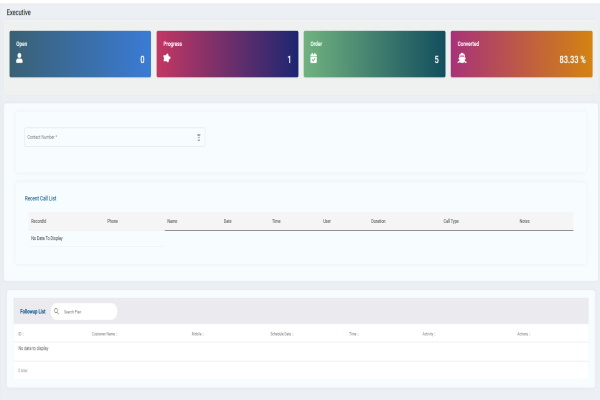Click the search magnifier icon in Followup List
Screen dimensions: 600x400
click(x=57, y=312)
